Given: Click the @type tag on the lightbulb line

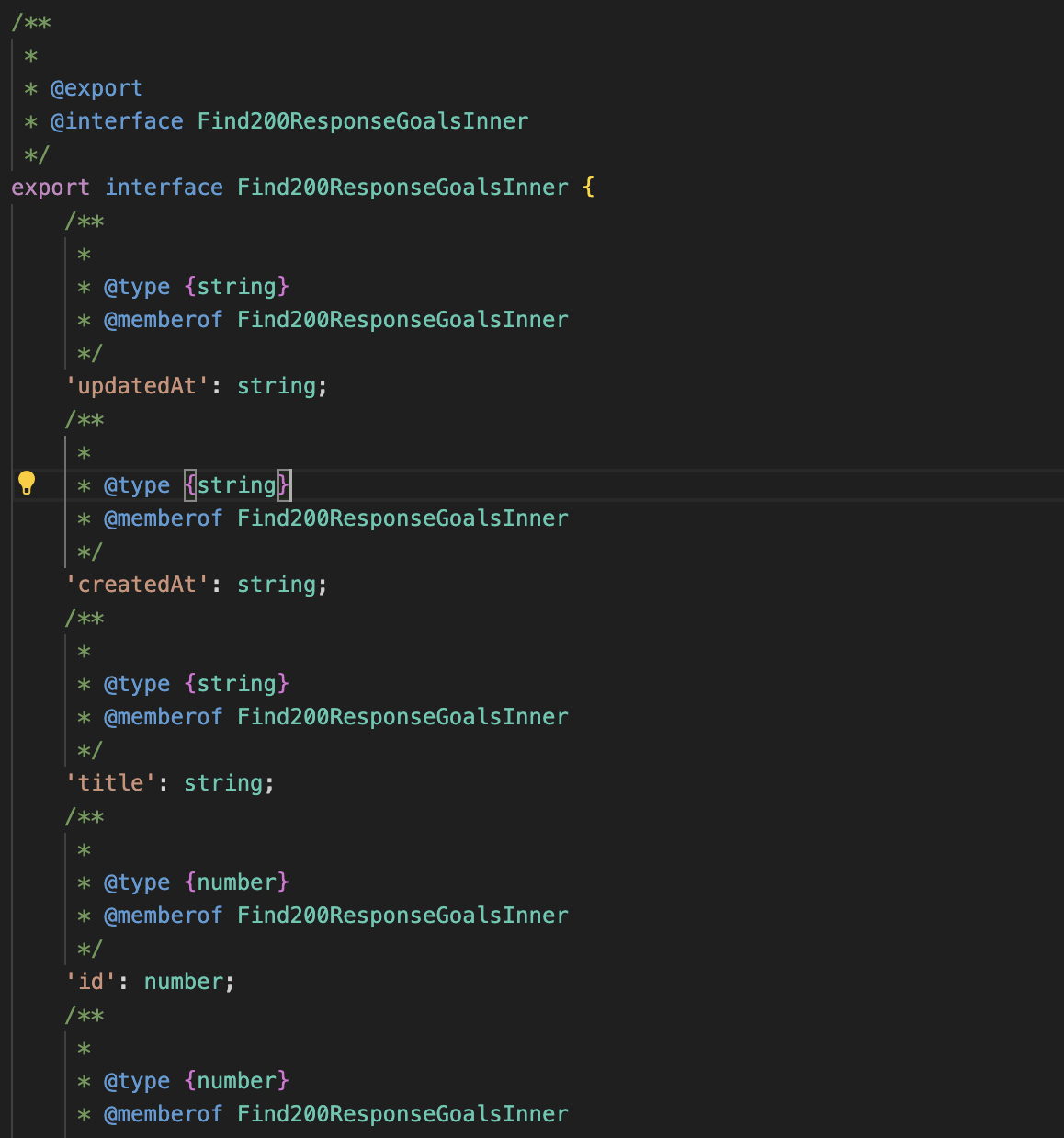Looking at the screenshot, I should [x=137, y=485].
